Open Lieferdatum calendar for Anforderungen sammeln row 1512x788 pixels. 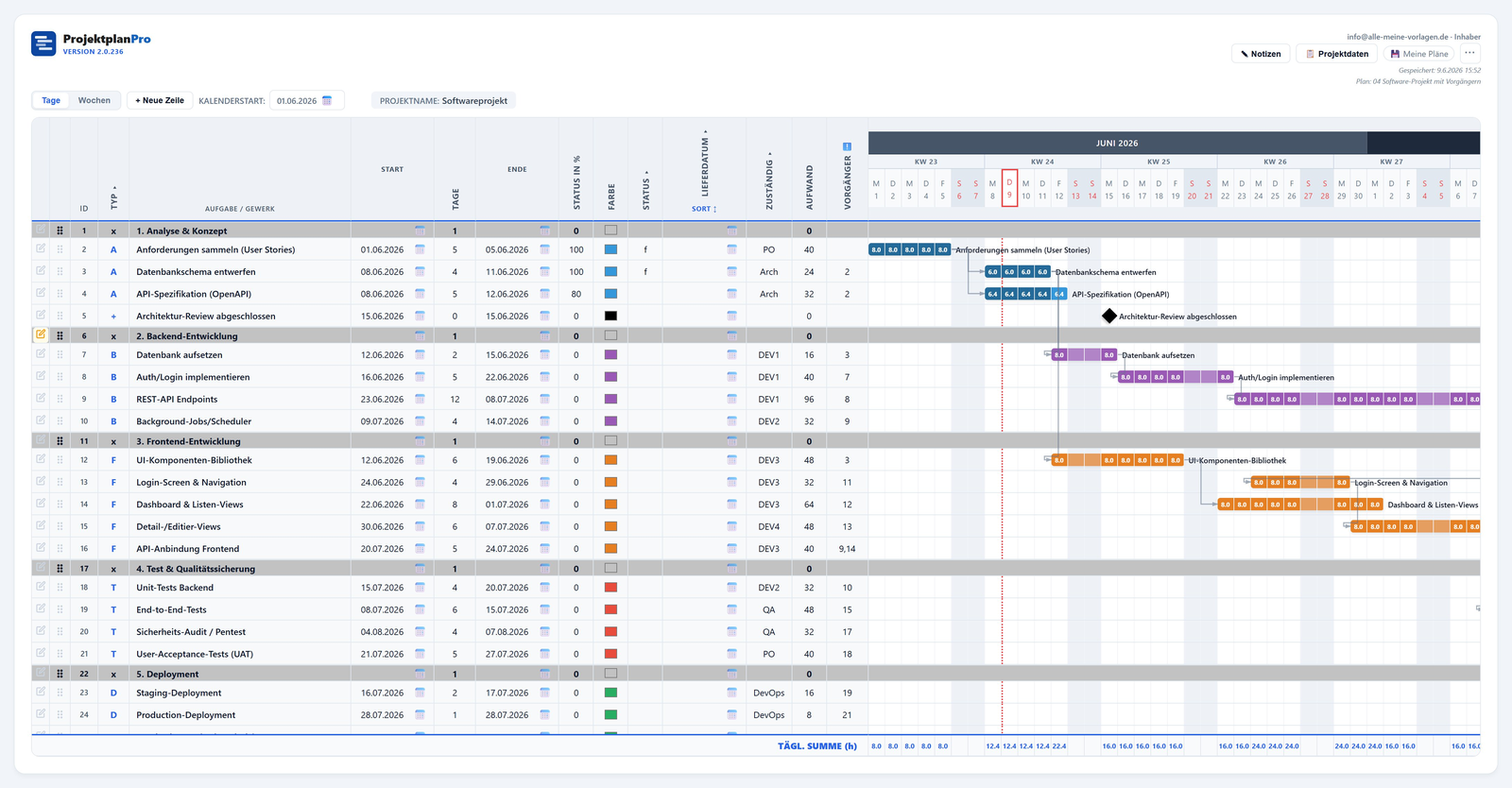point(731,249)
